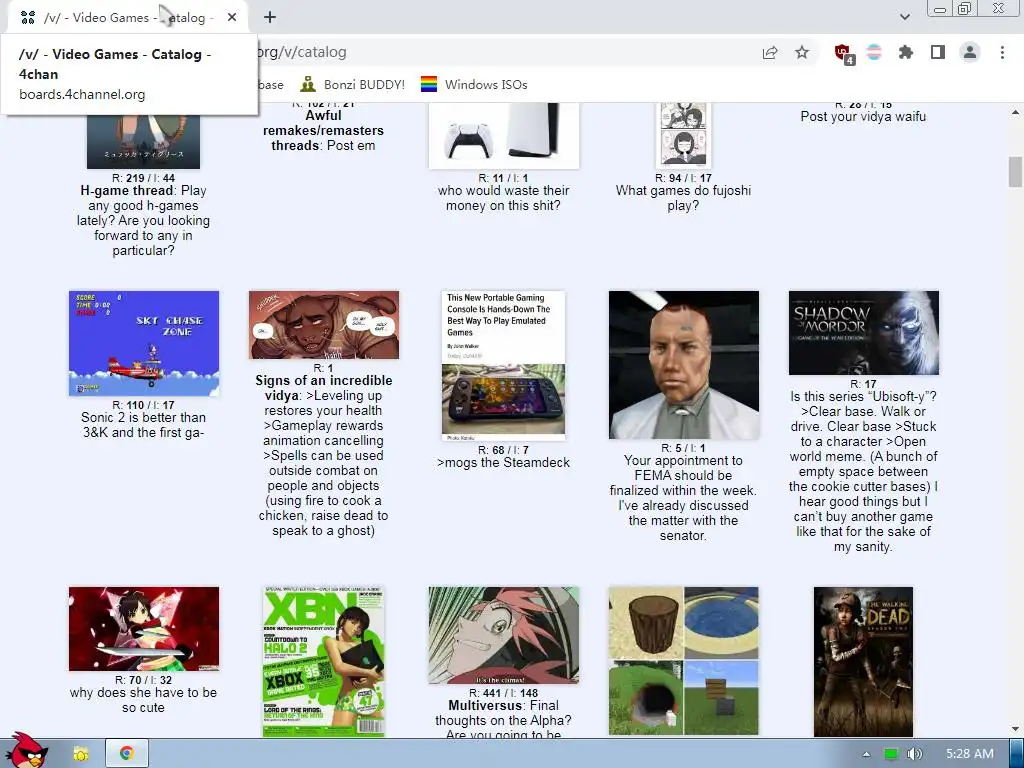This screenshot has height=768, width=1024.
Task: Show hidden system tray icons arrow
Action: pyautogui.click(x=866, y=754)
